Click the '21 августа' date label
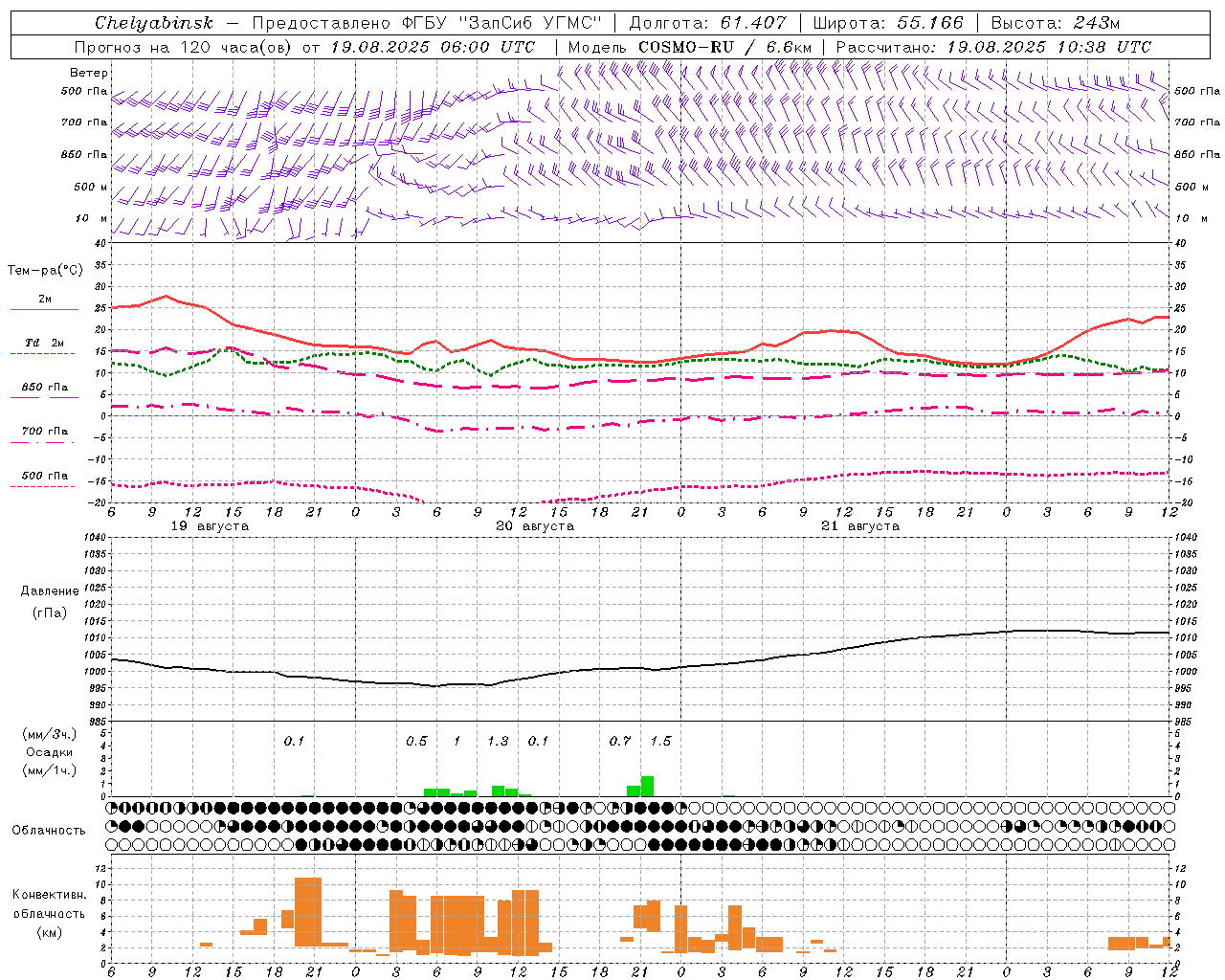Image resolution: width=1225 pixels, height=980 pixels. click(x=860, y=526)
